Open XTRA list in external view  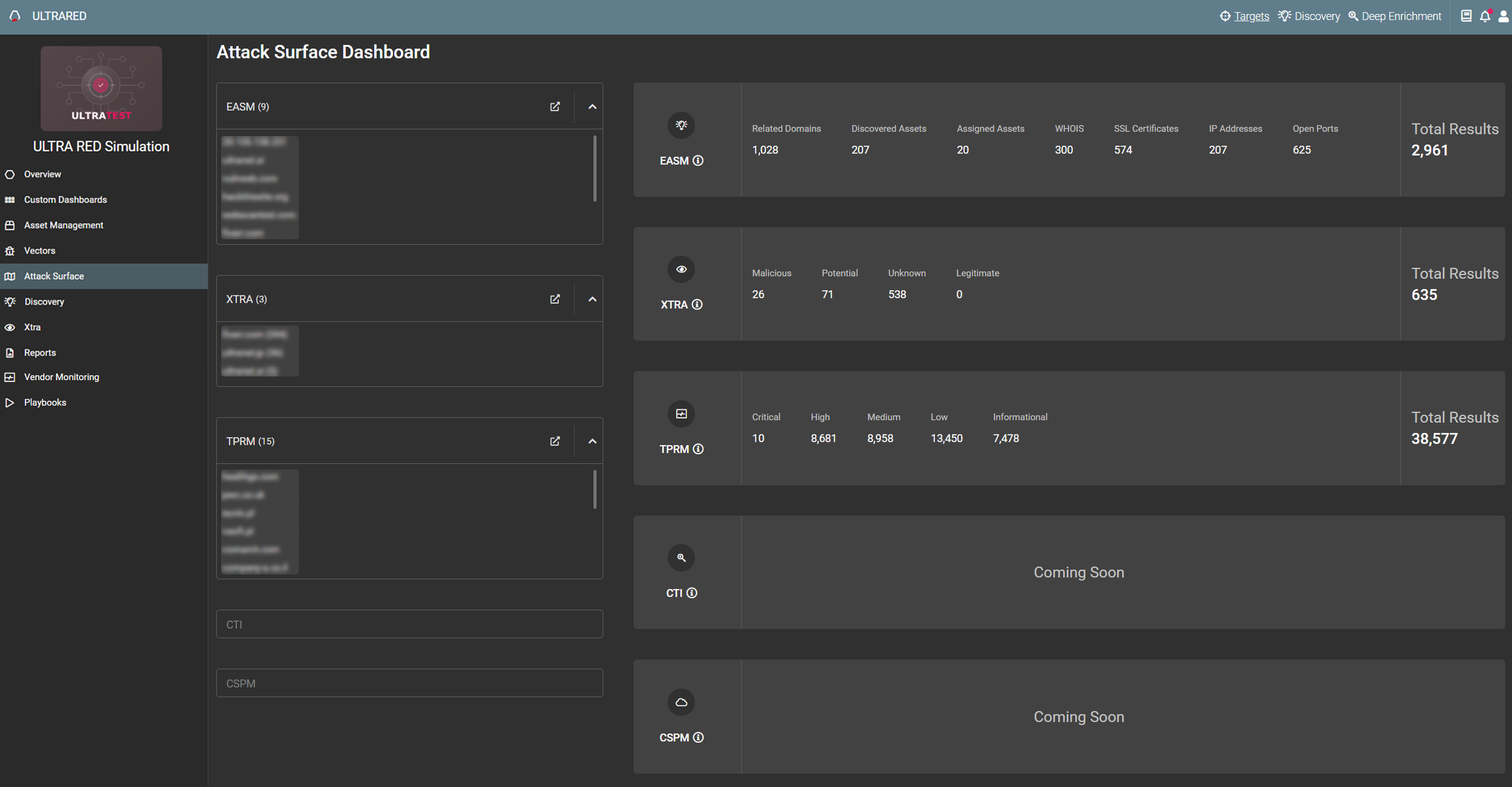pos(555,299)
